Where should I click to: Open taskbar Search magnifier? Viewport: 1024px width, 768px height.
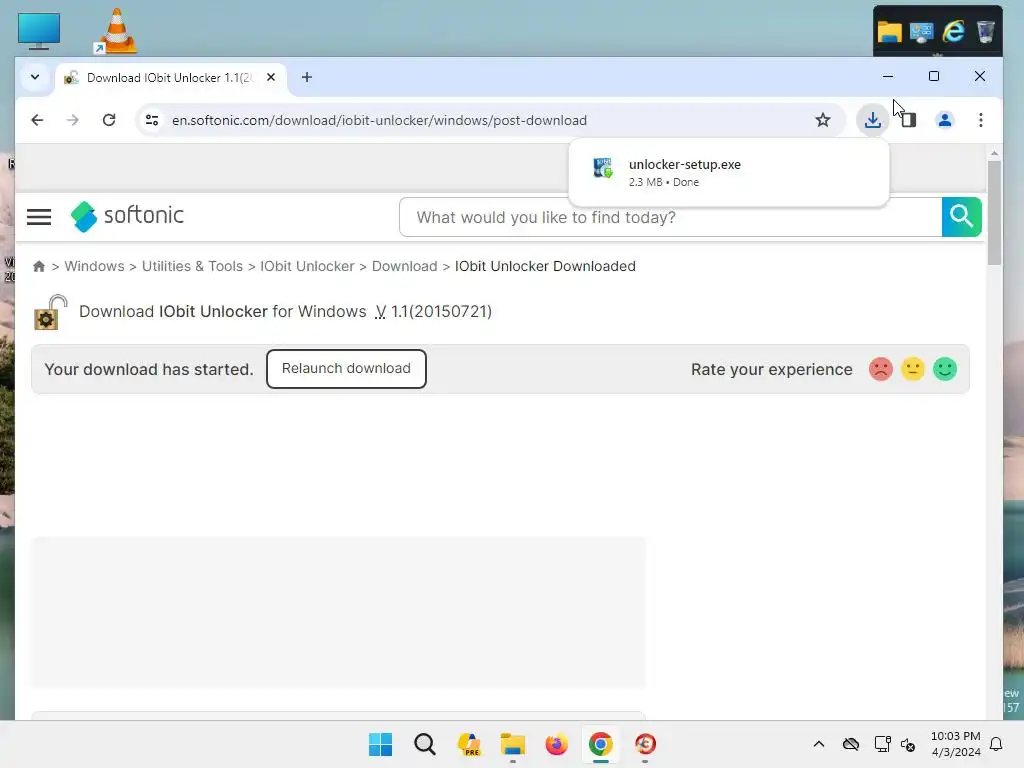click(x=424, y=744)
